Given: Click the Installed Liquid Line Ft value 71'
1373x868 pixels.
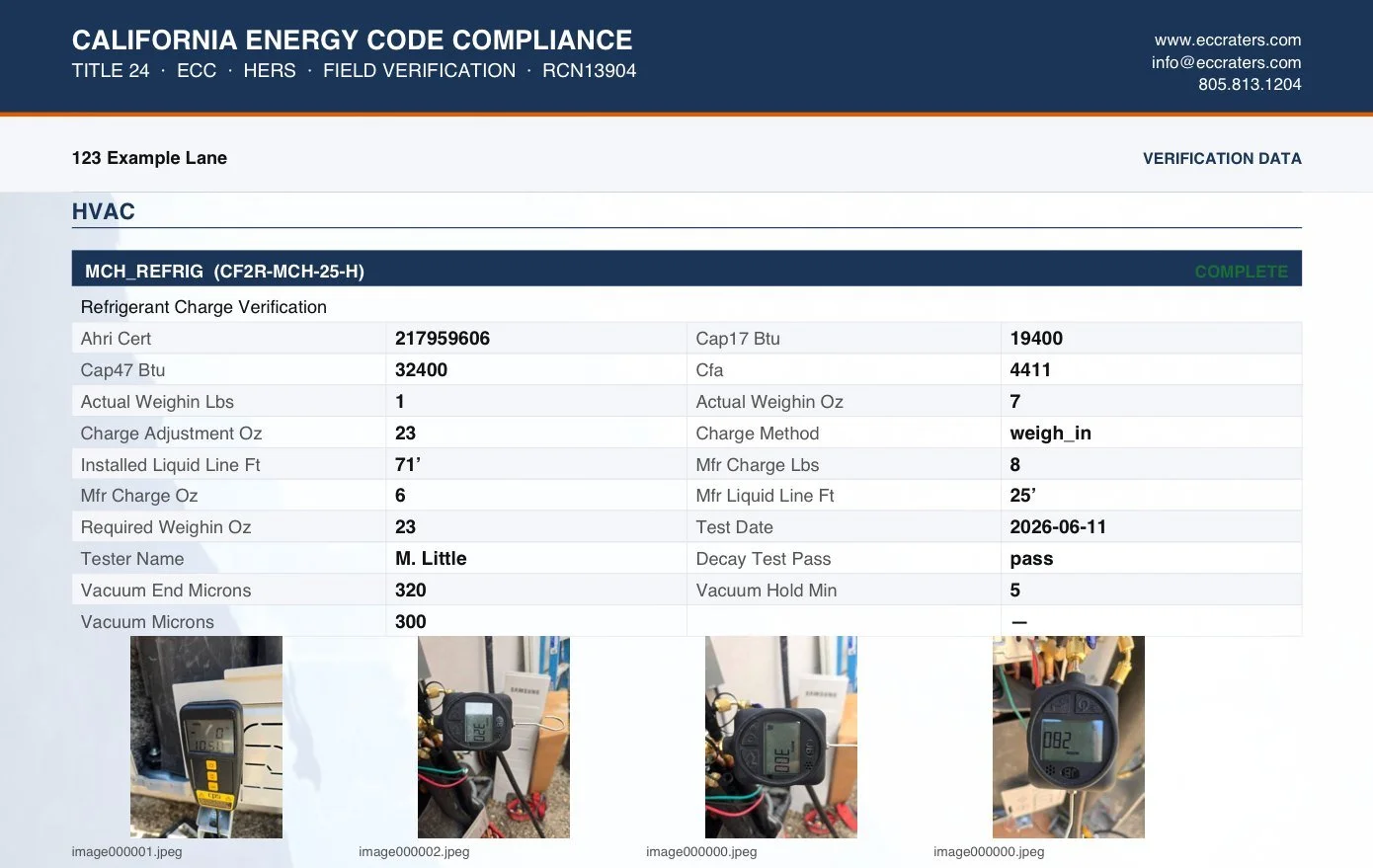Looking at the screenshot, I should (408, 465).
